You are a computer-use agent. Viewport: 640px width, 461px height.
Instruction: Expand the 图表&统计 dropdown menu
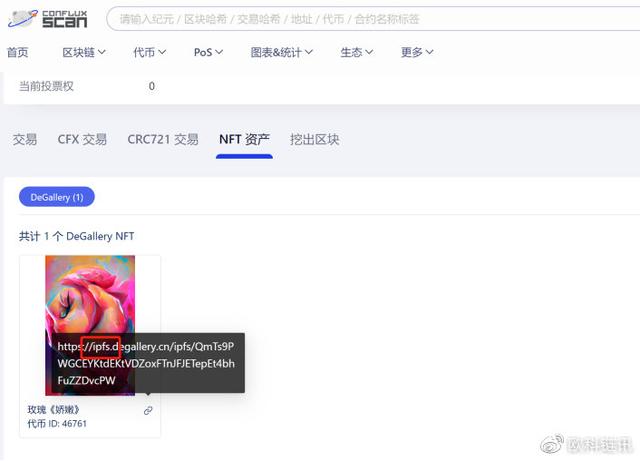(x=282, y=52)
